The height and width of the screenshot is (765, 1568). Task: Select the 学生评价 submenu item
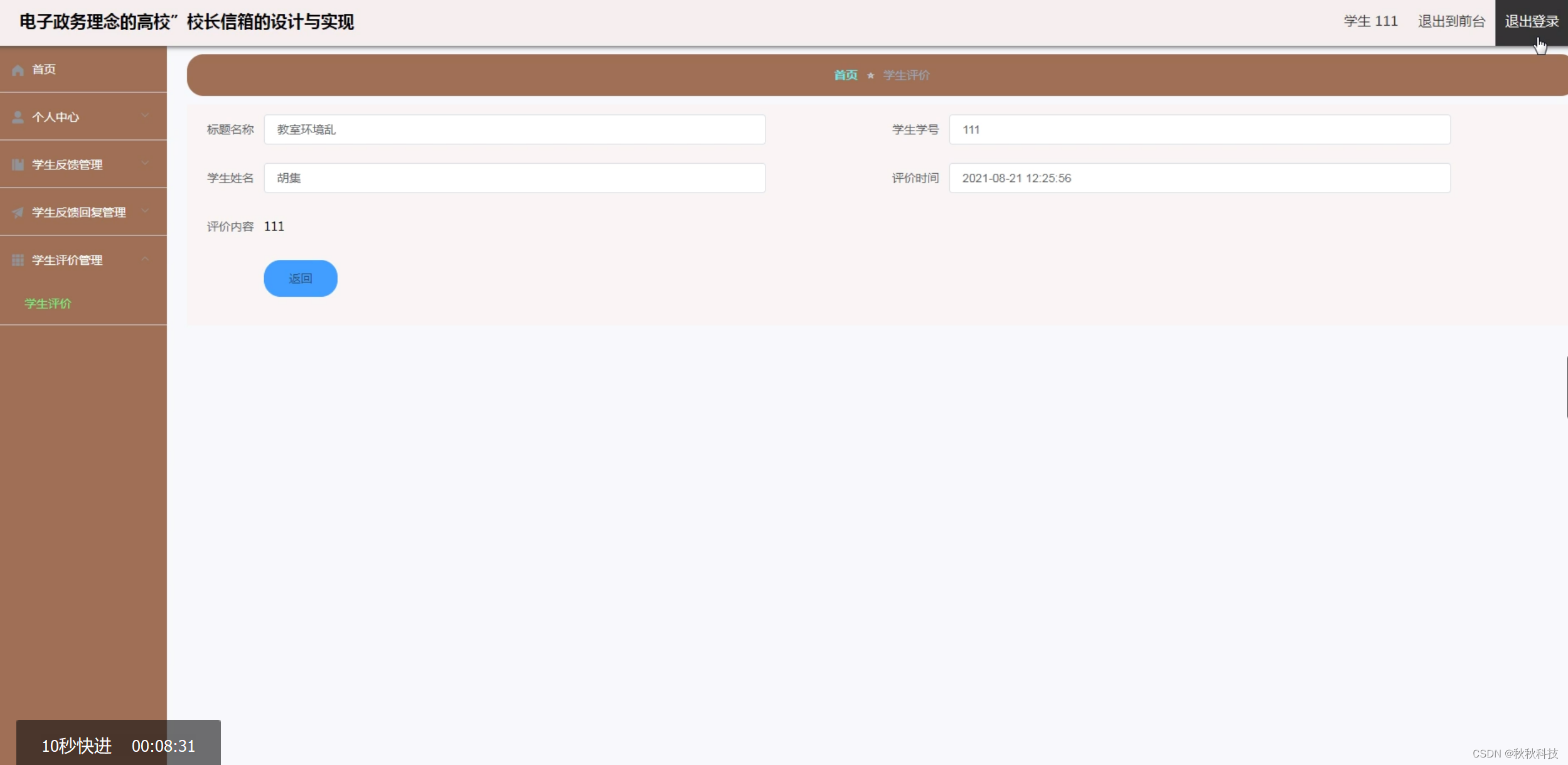pos(48,304)
